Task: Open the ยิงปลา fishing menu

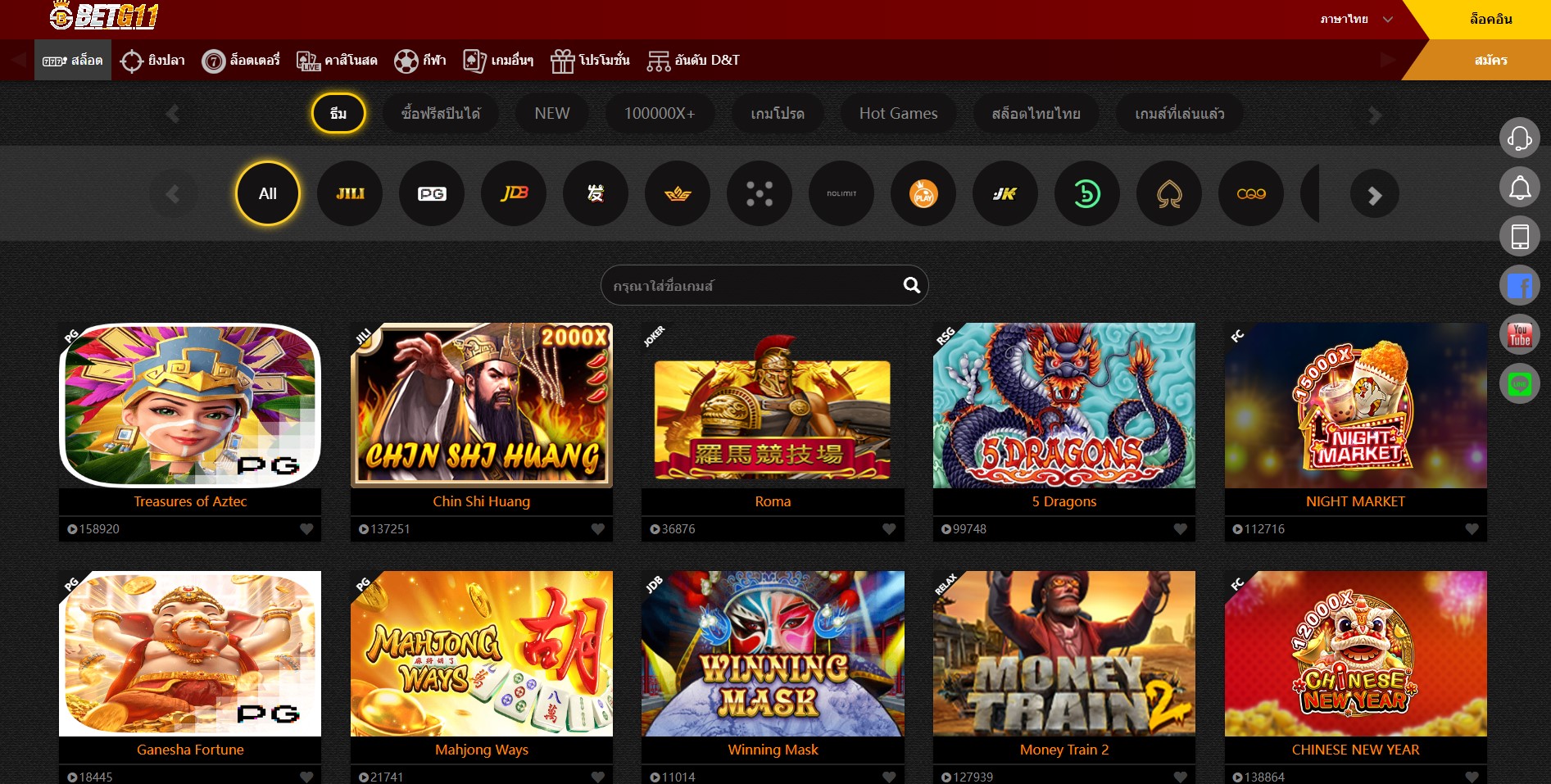Action: (x=152, y=61)
